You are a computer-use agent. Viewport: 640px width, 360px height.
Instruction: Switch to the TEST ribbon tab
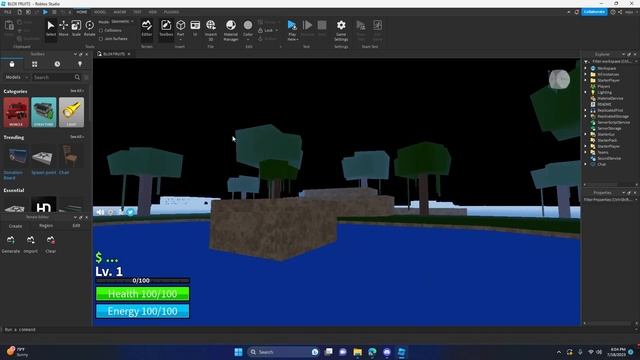click(138, 12)
